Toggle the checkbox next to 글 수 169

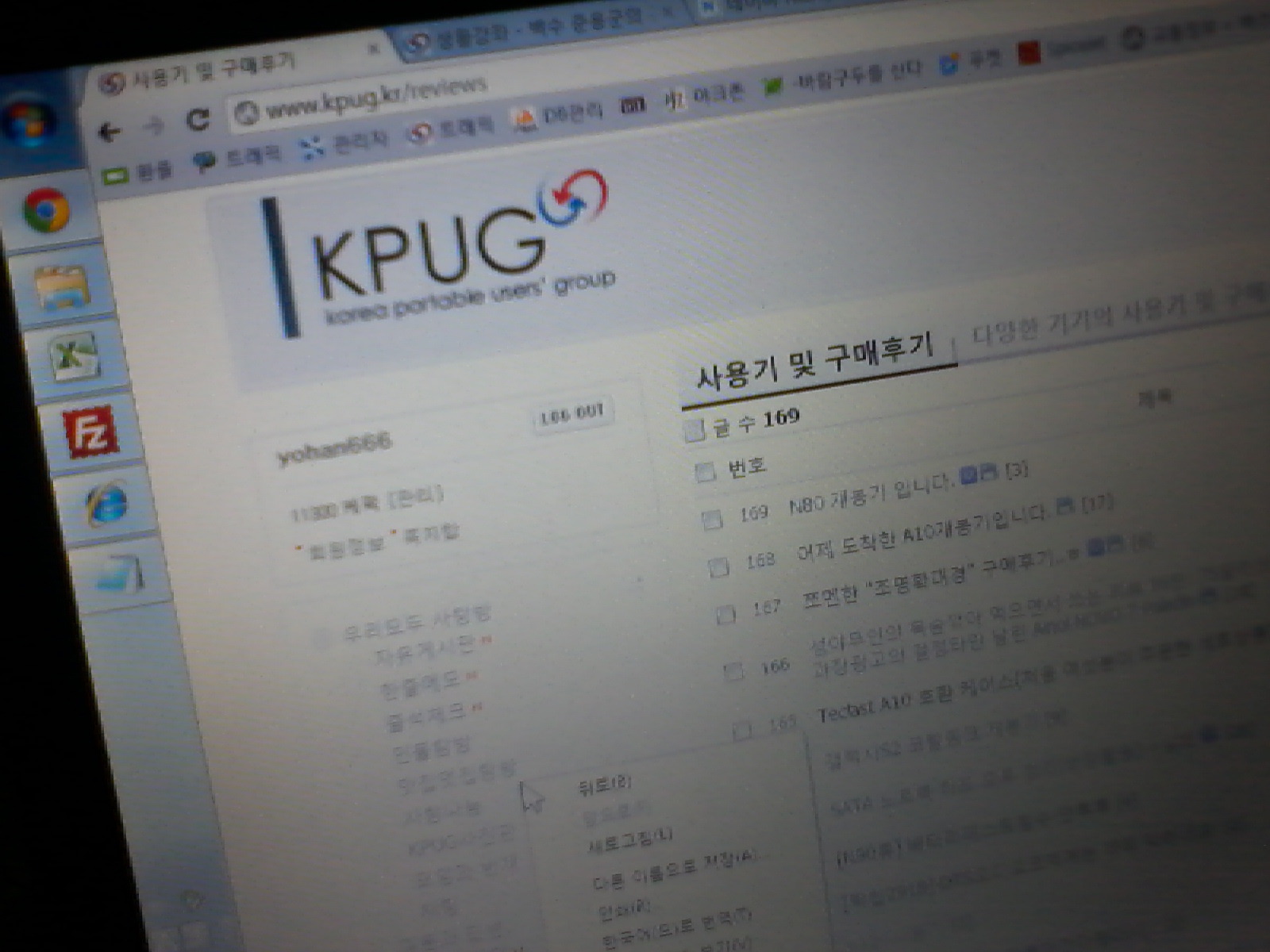point(694,432)
